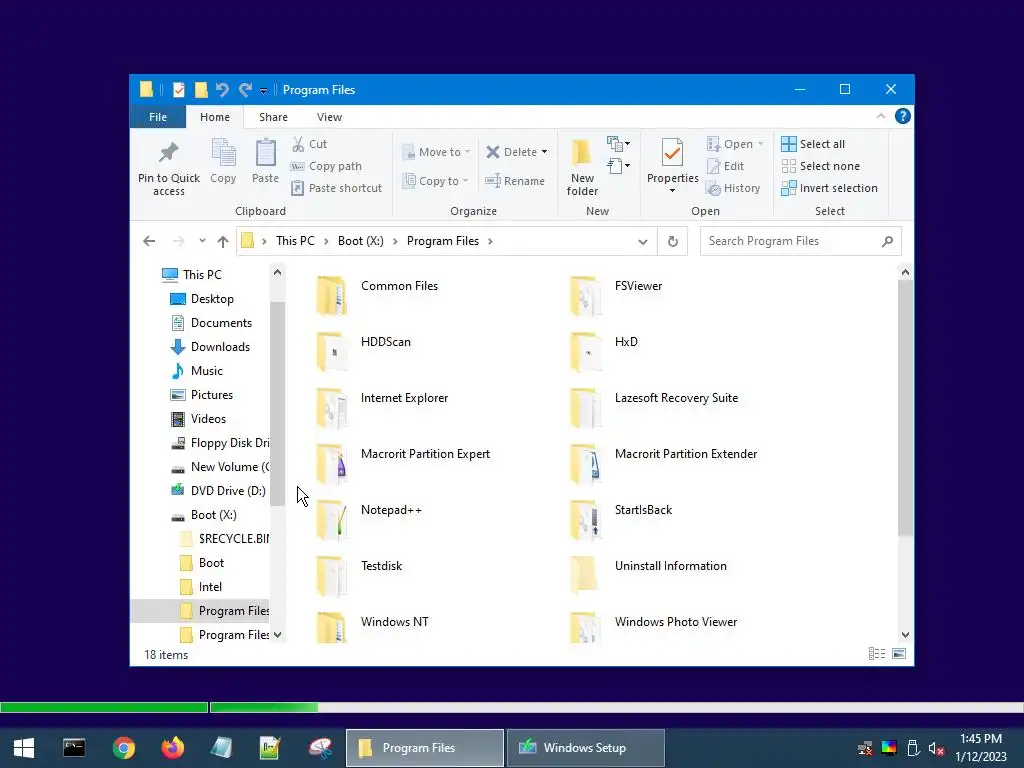This screenshot has width=1024, height=768.
Task: Open the Delete dropdown arrow
Action: click(544, 152)
